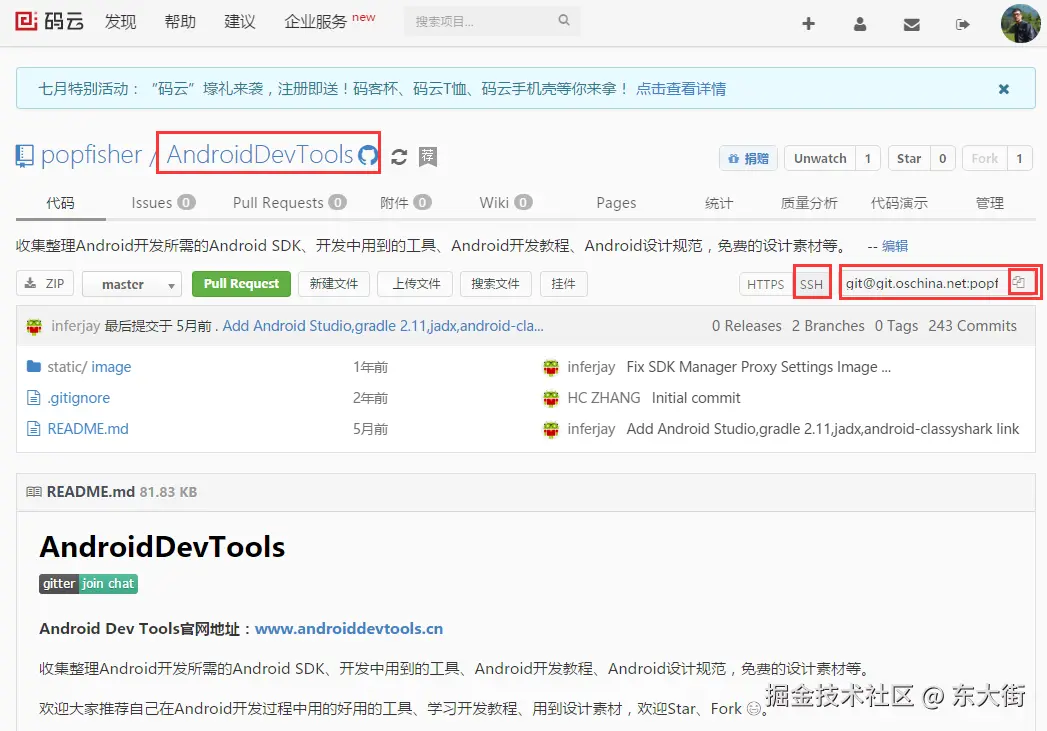Click the .gitignore file icon
Viewport: 1047px width, 731px height.
tap(33, 398)
